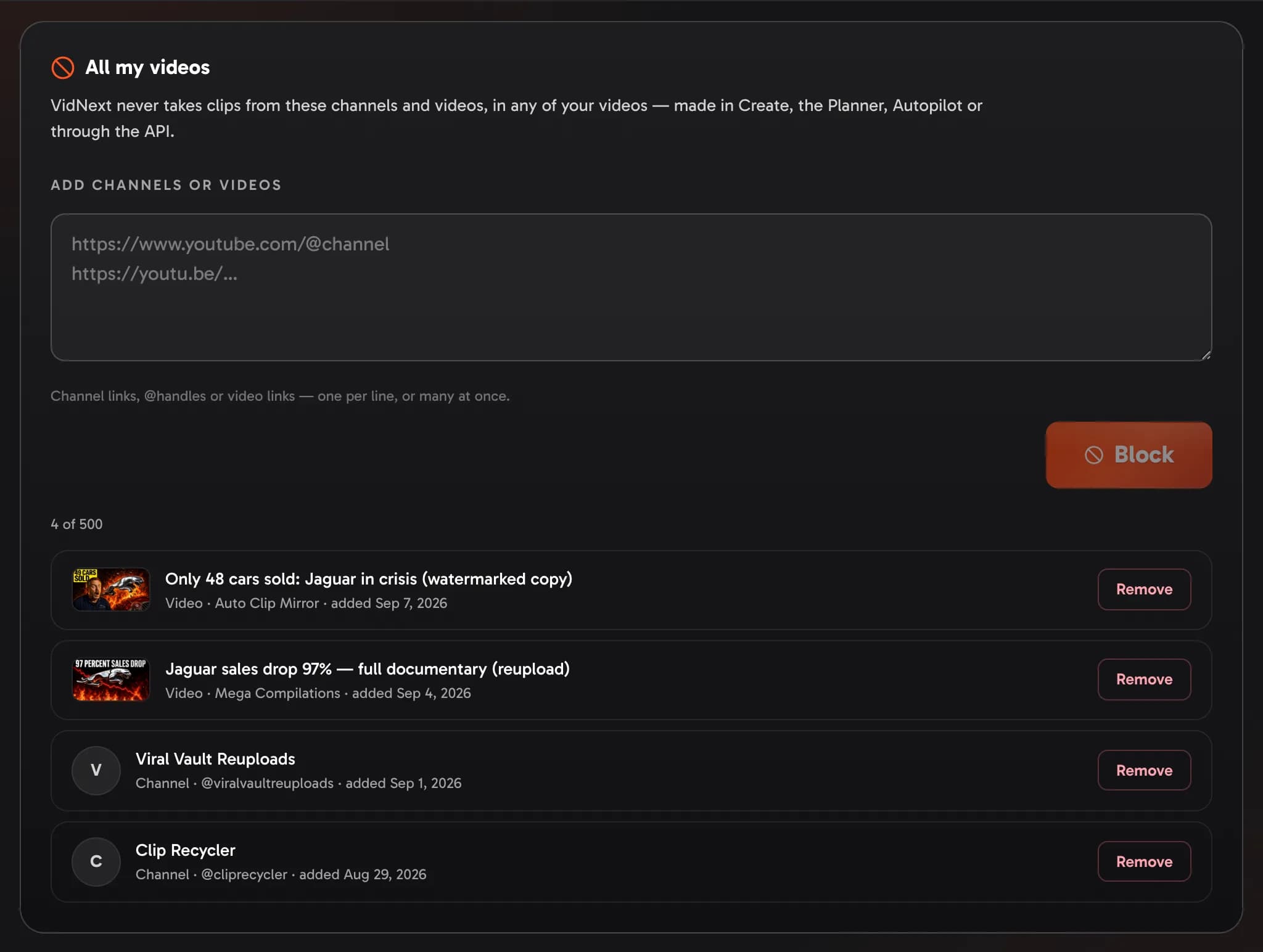
Task: Click the Block button
Action: 1129,455
